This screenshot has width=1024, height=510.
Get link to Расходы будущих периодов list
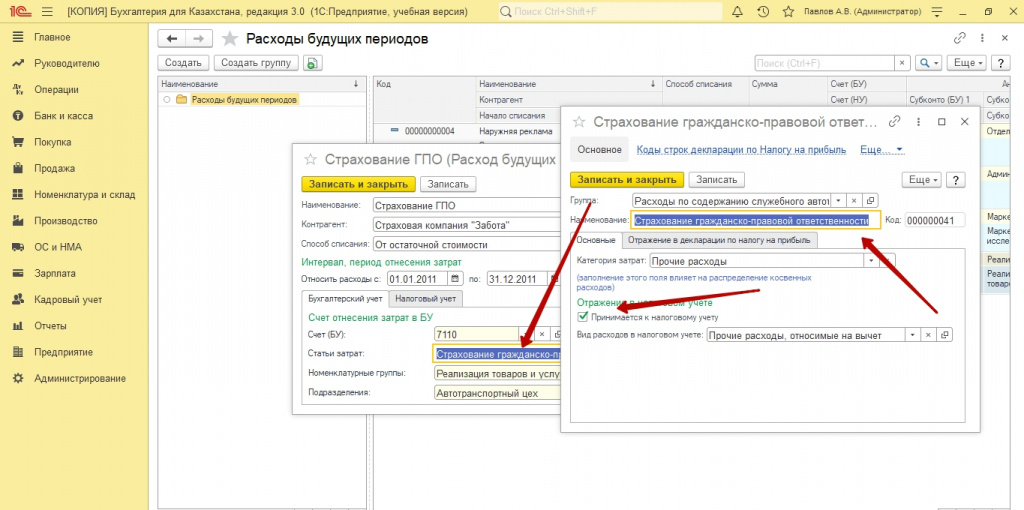pyautogui.click(x=959, y=39)
